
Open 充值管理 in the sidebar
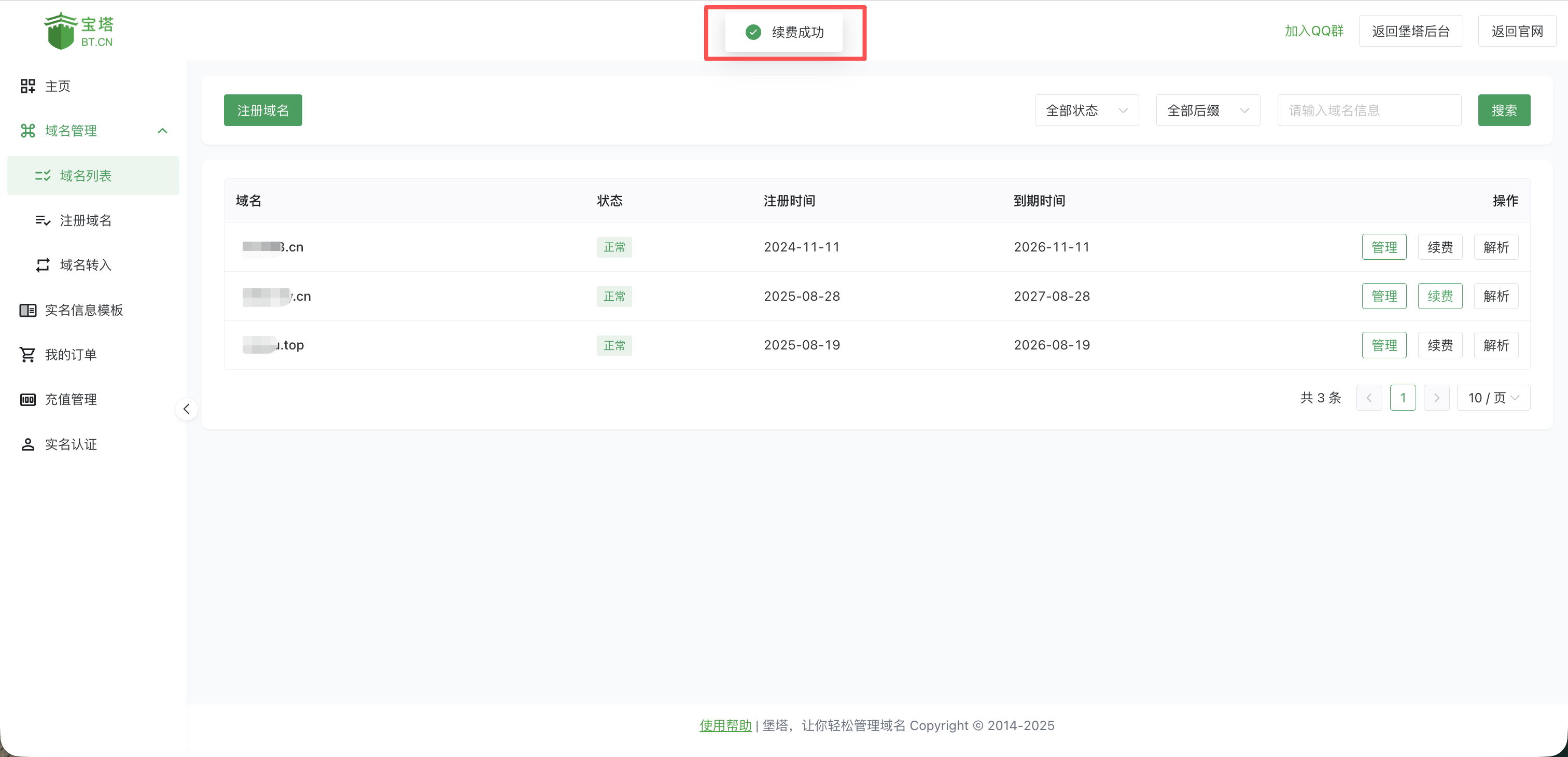click(71, 400)
